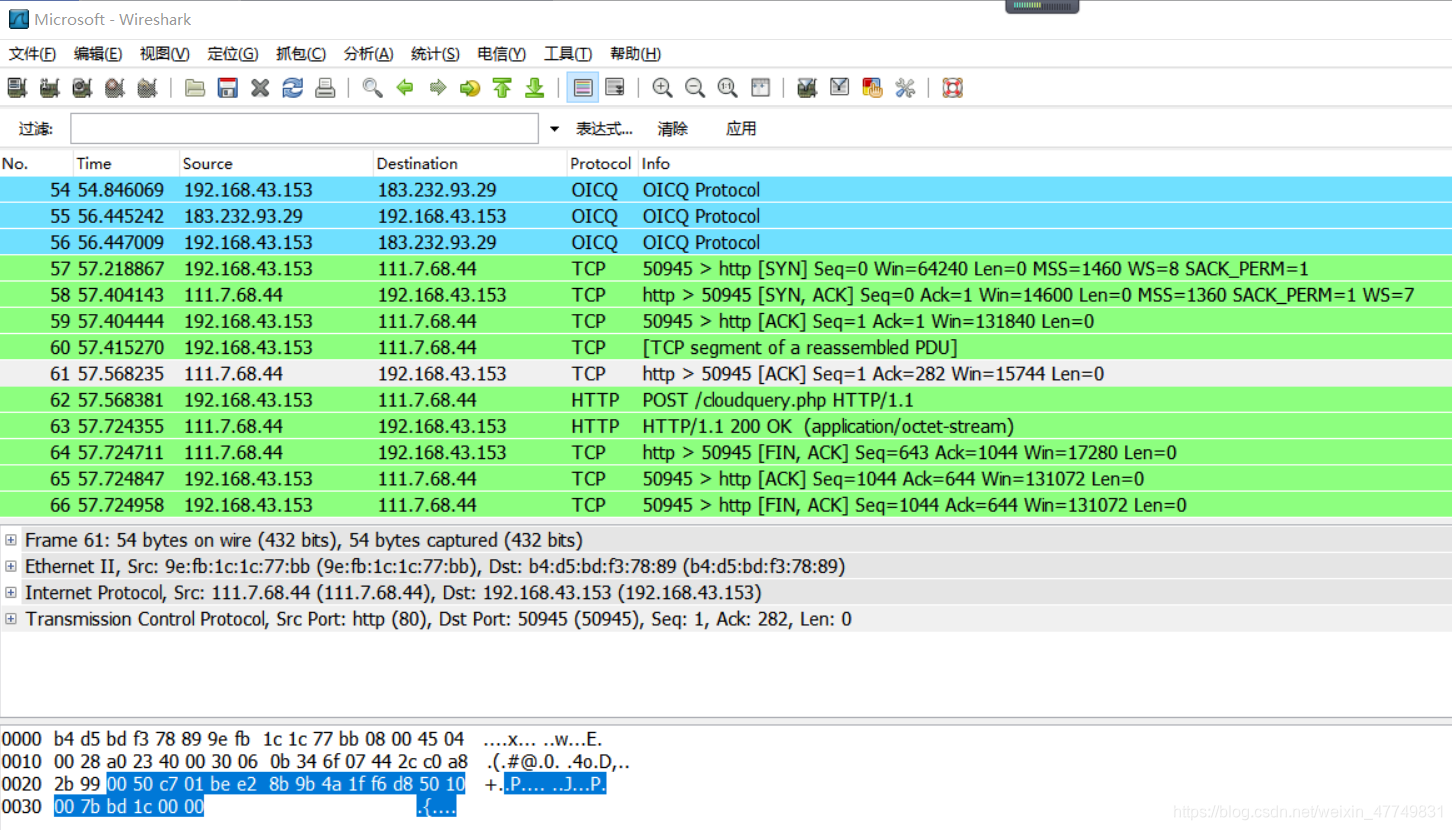
Task: Zoom in on packet text
Action: point(662,88)
